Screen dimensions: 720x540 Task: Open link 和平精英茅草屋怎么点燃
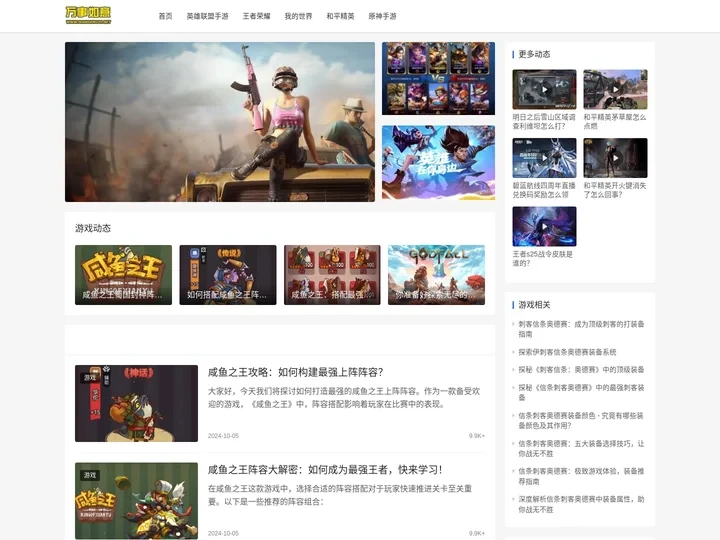pyautogui.click(x=614, y=122)
